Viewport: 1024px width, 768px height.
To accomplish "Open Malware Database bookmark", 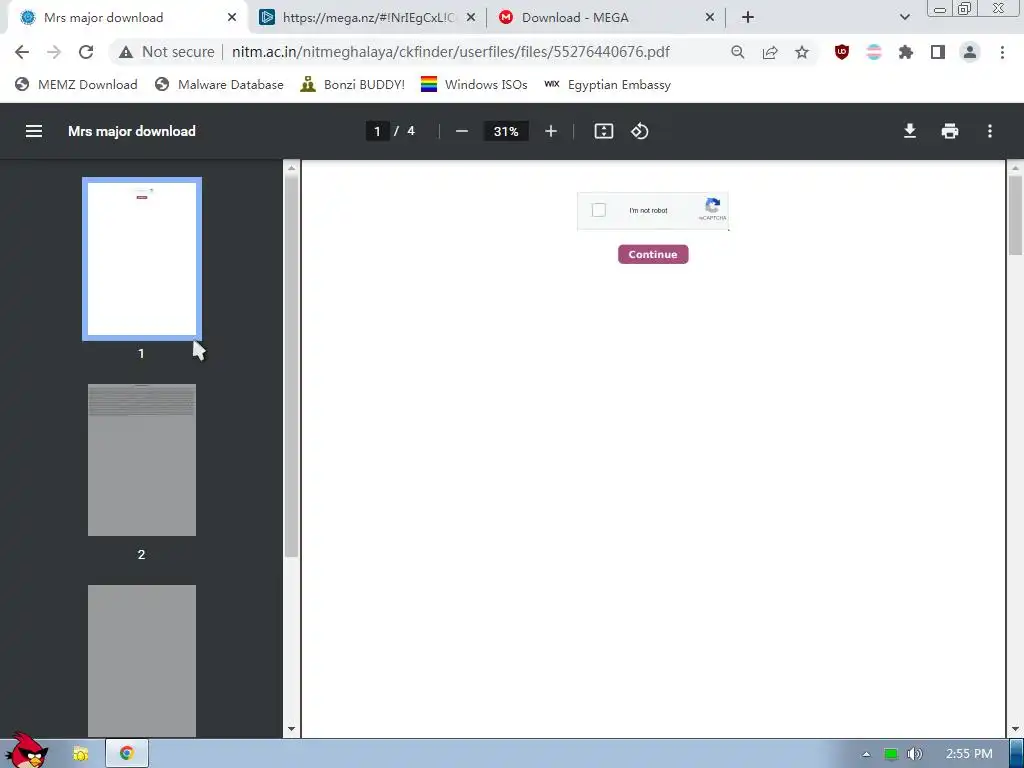I will coord(219,85).
